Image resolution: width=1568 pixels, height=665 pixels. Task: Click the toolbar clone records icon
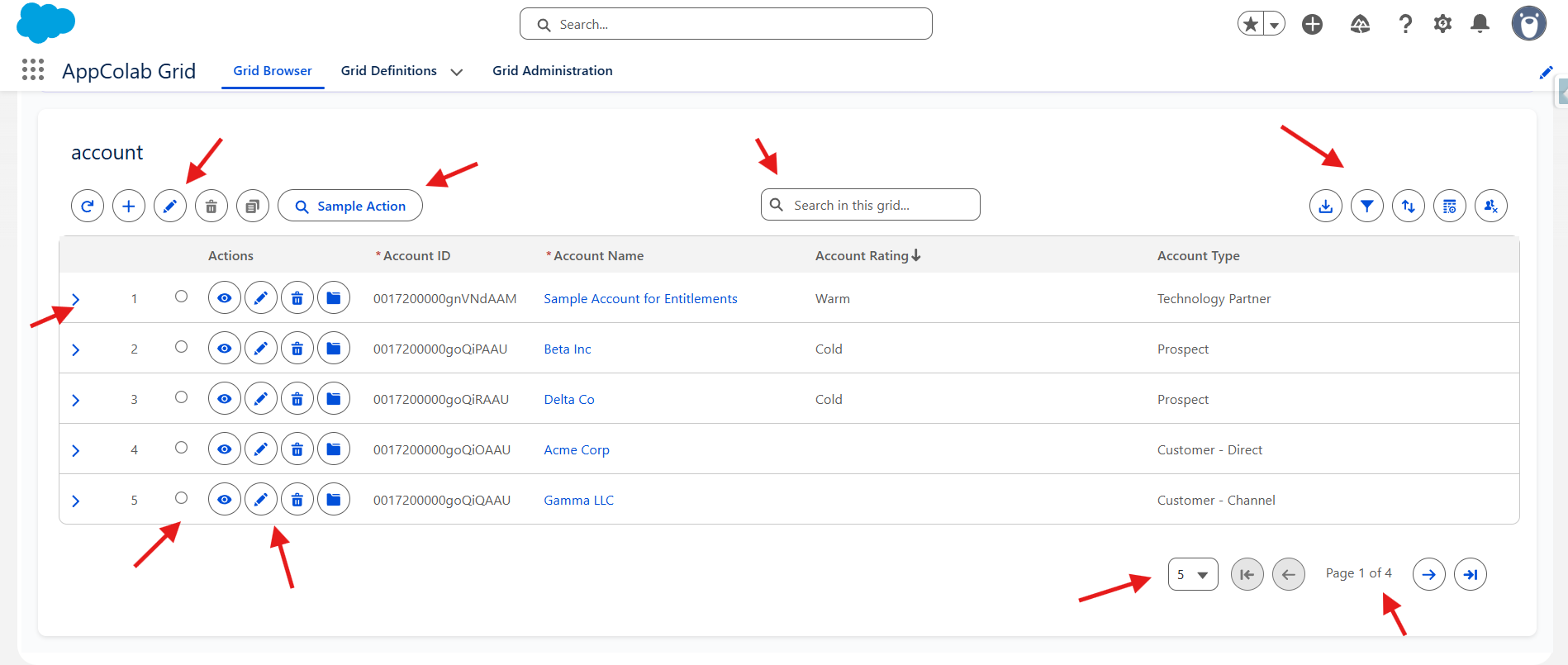point(253,206)
